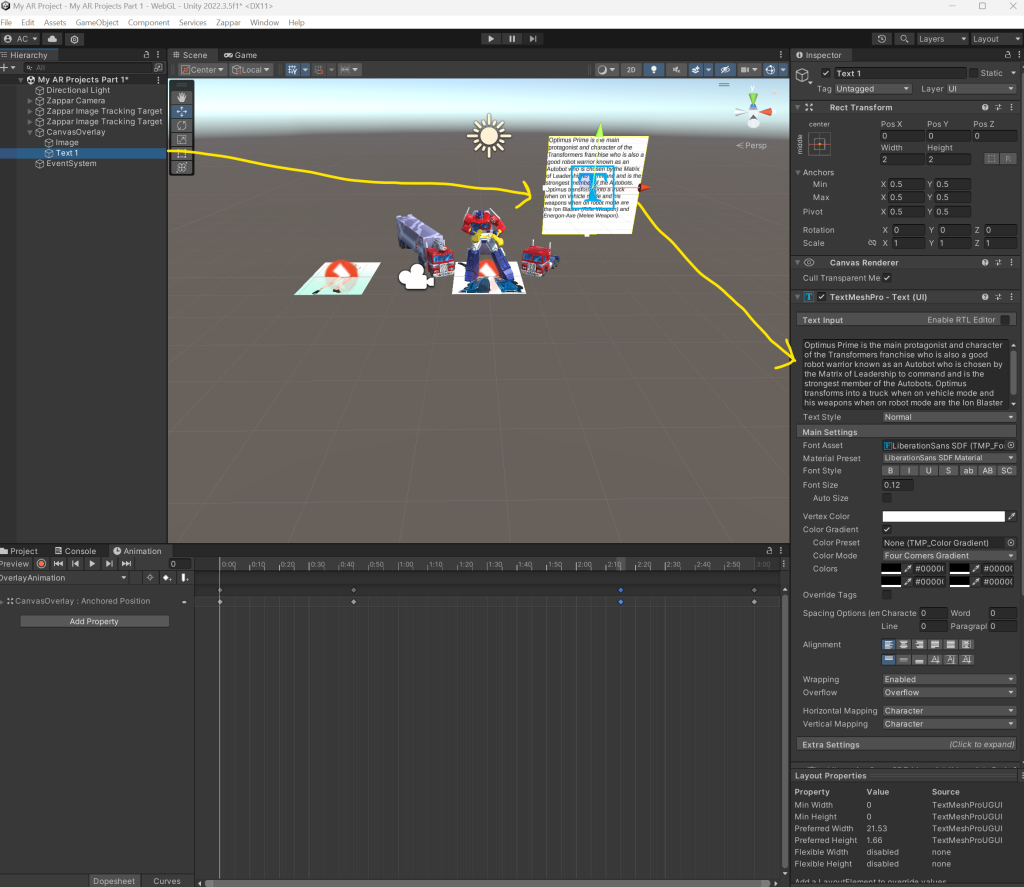Screen dimensions: 1024x887
Task: Enable the Auto Size checkbox
Action: coord(887,497)
